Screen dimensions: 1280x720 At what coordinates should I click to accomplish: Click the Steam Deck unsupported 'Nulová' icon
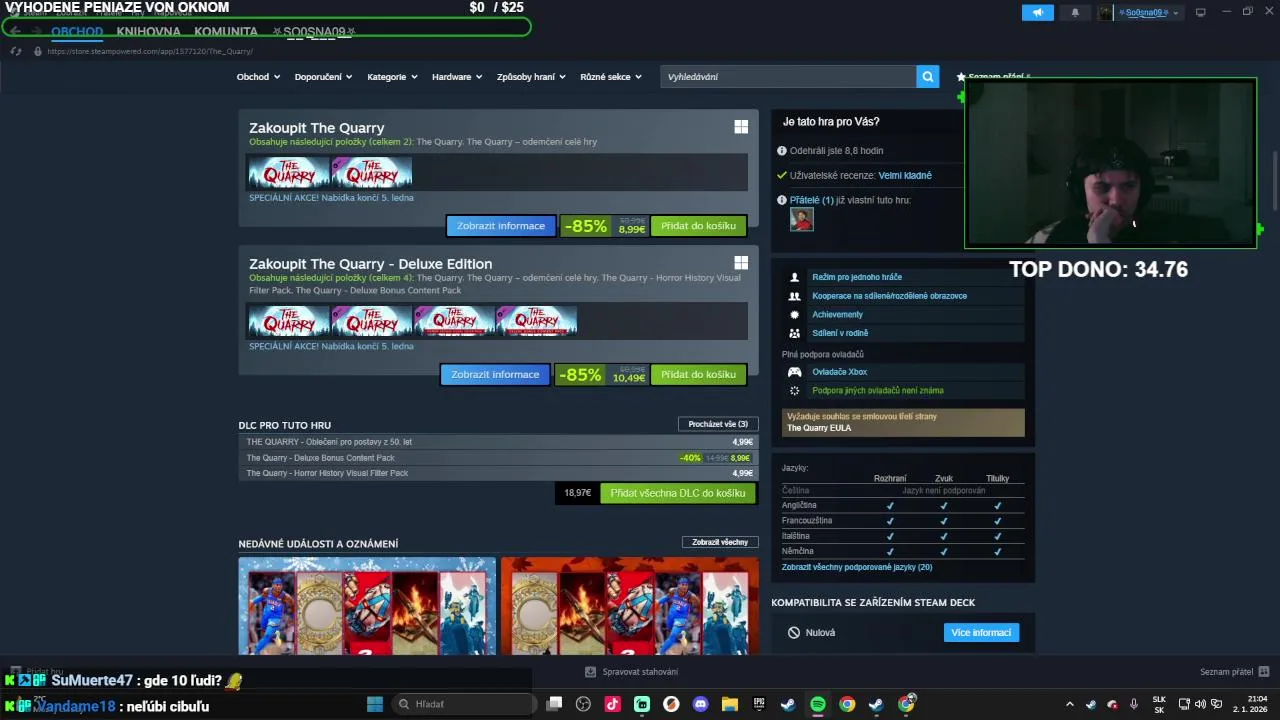tap(794, 632)
